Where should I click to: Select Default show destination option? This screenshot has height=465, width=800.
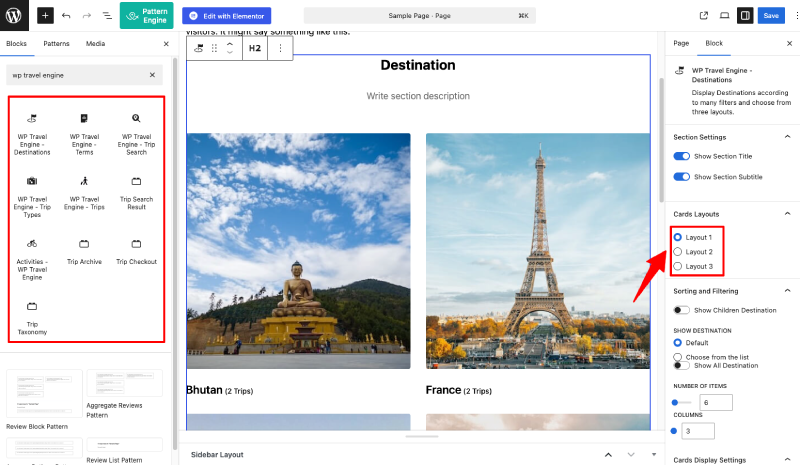click(x=678, y=342)
